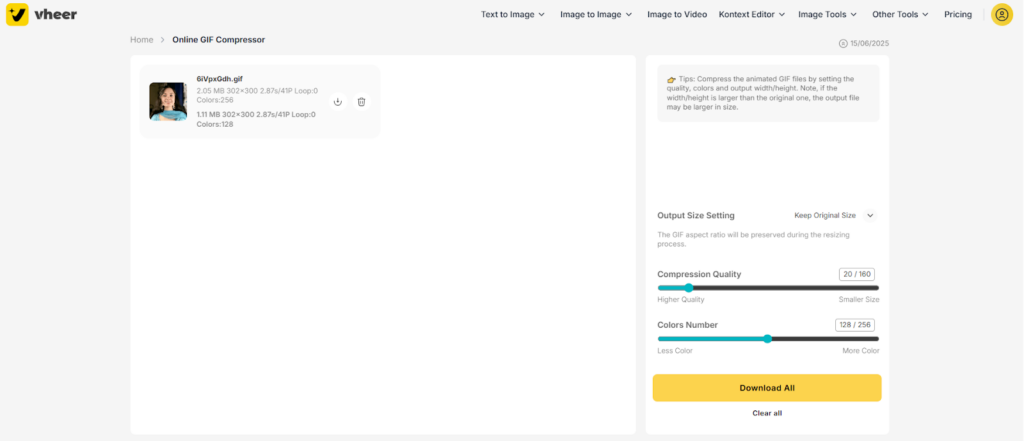The width and height of the screenshot is (1024, 441).
Task: Download the compressed 6iVpxGdh.gif file
Action: (338, 102)
